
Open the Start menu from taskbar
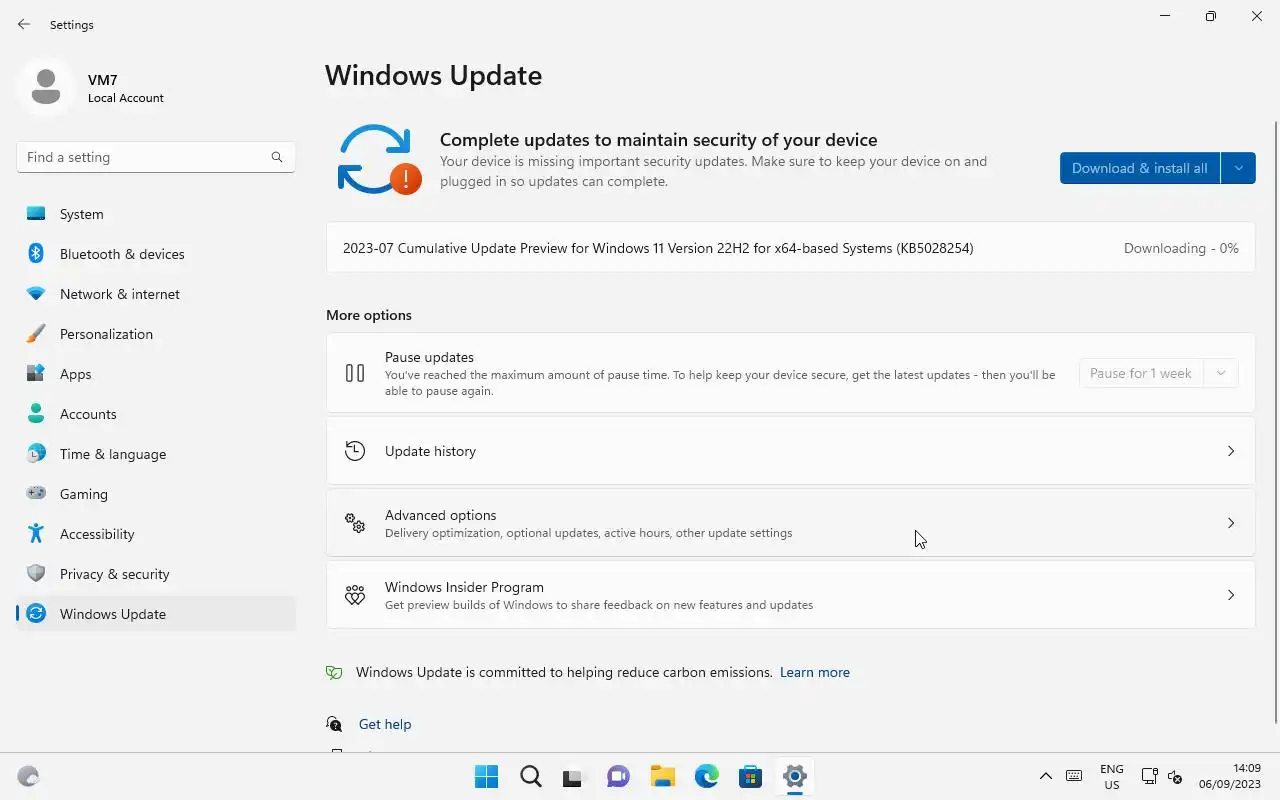(487, 776)
